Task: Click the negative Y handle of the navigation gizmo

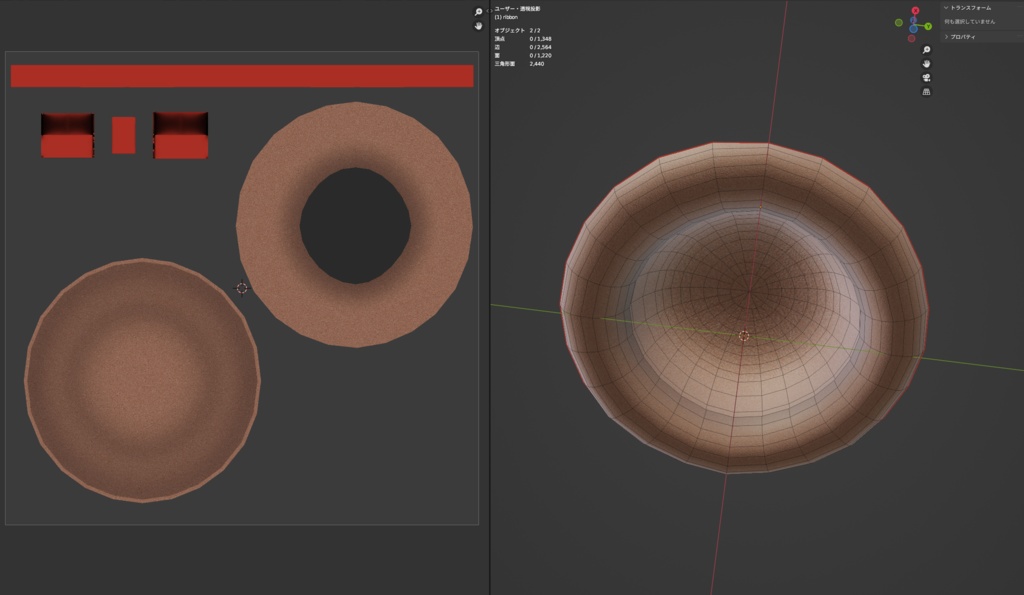Action: [x=898, y=22]
